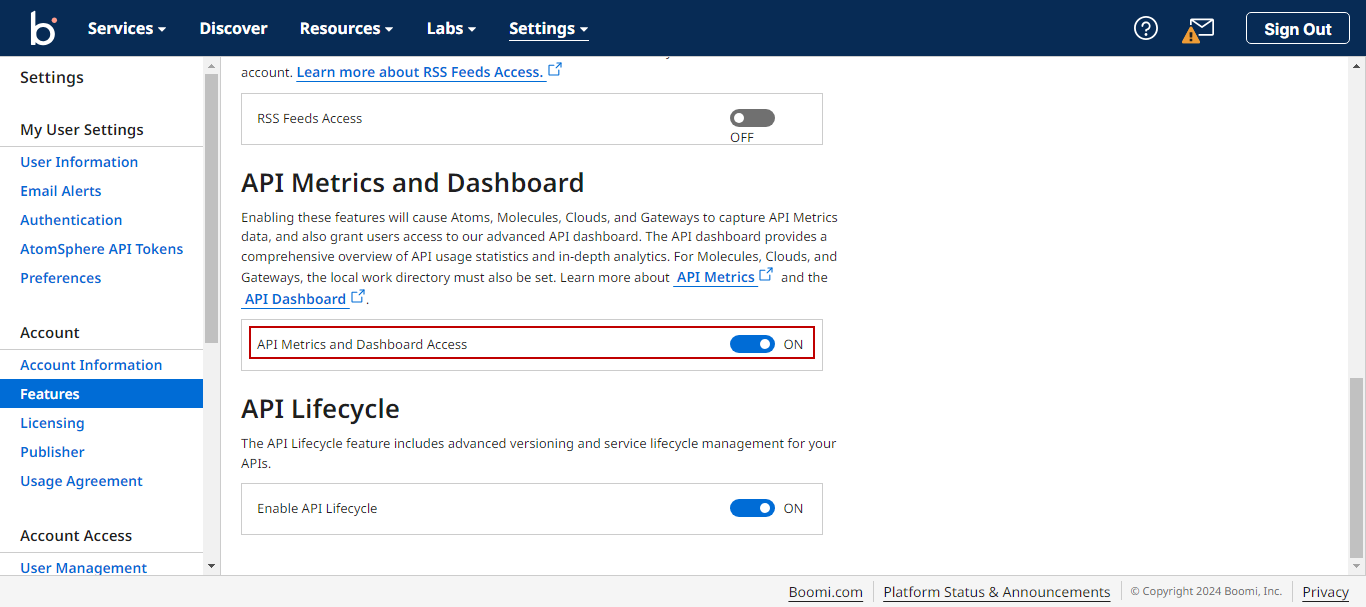Click the Copyright 2024 Boomi, Inc. text
The image size is (1366, 607).
1206,592
